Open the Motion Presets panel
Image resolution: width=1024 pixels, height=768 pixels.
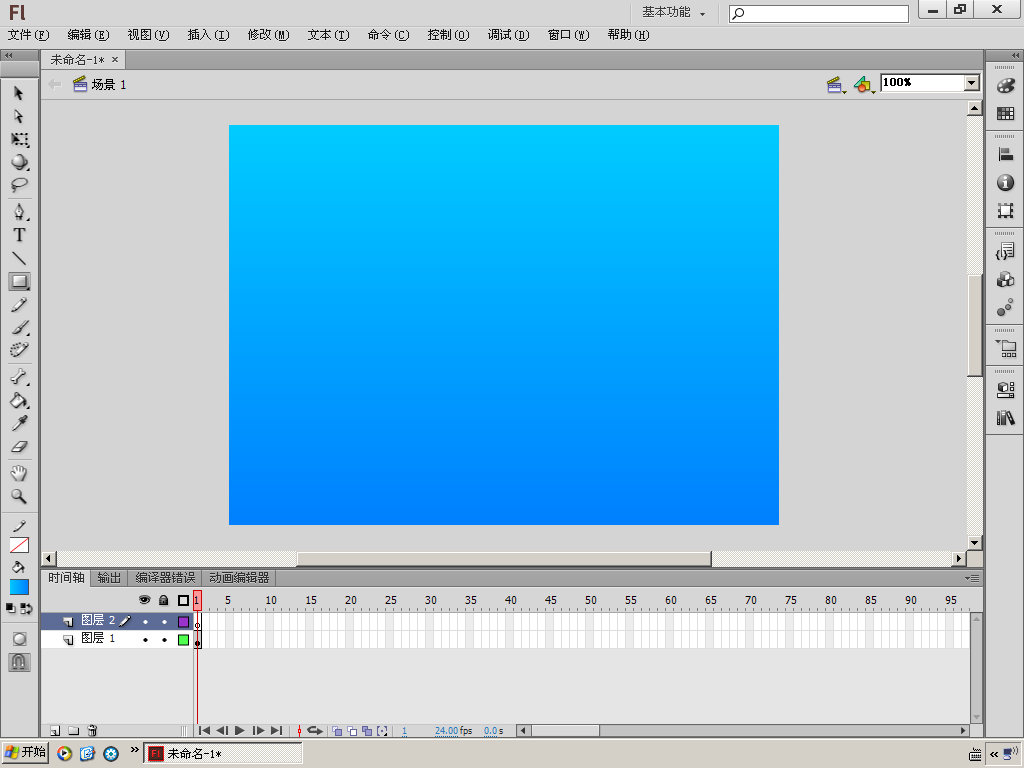click(1006, 308)
